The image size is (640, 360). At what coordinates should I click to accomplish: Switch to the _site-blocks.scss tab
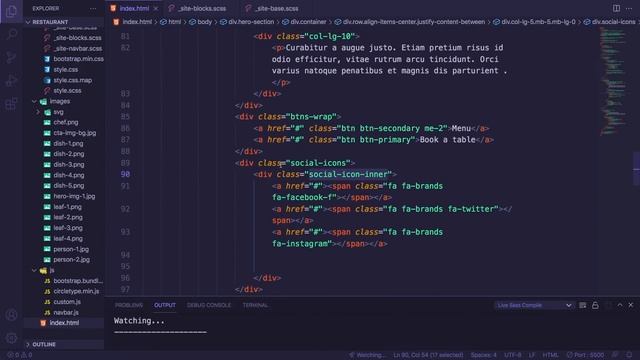[202, 9]
